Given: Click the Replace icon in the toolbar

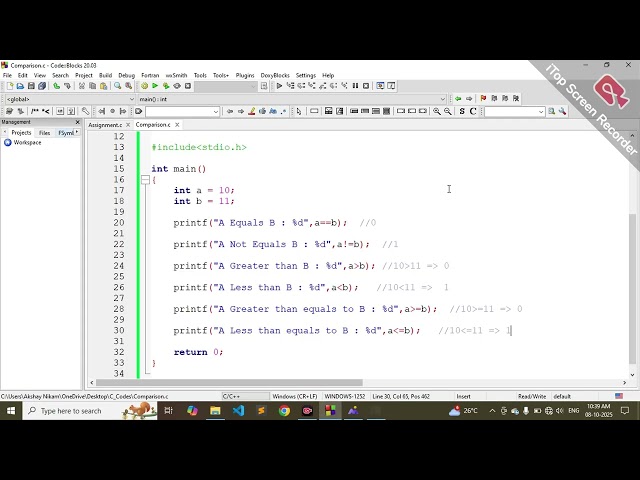Looking at the screenshot, I should tap(129, 86).
